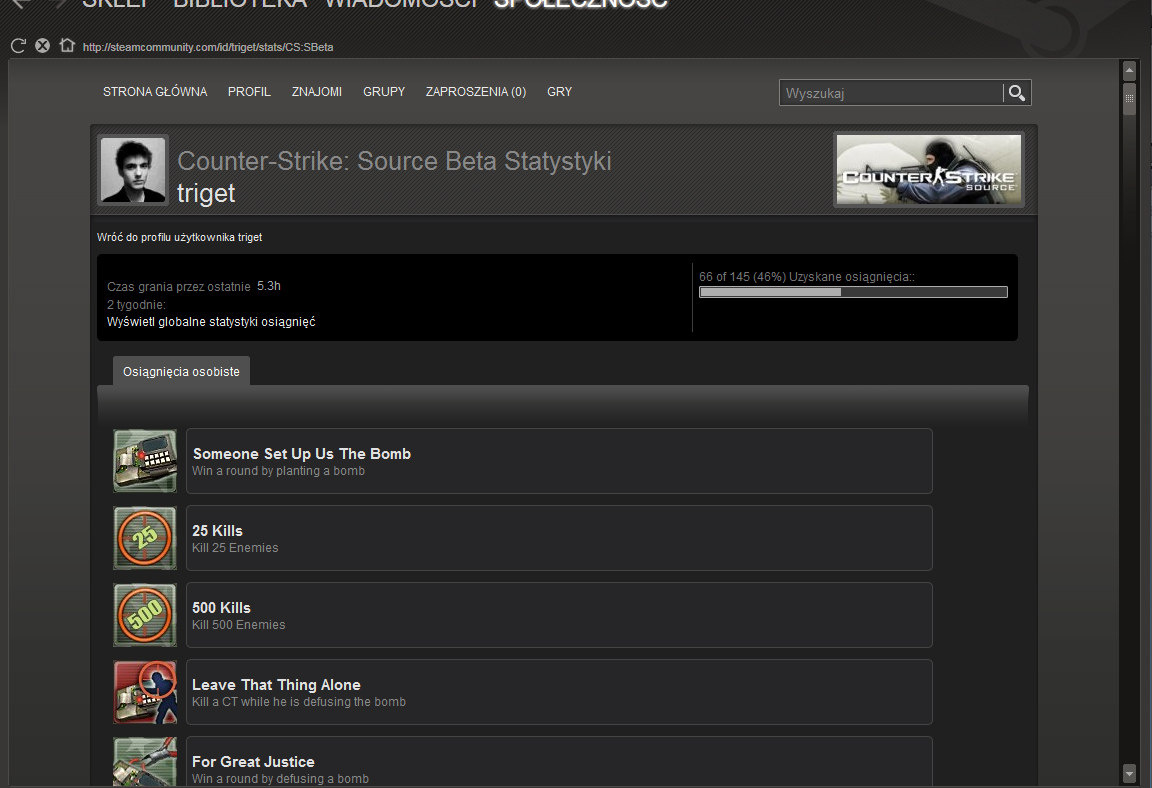Select the 25 Kills achievement icon
Image resolution: width=1152 pixels, height=788 pixels.
coord(145,538)
